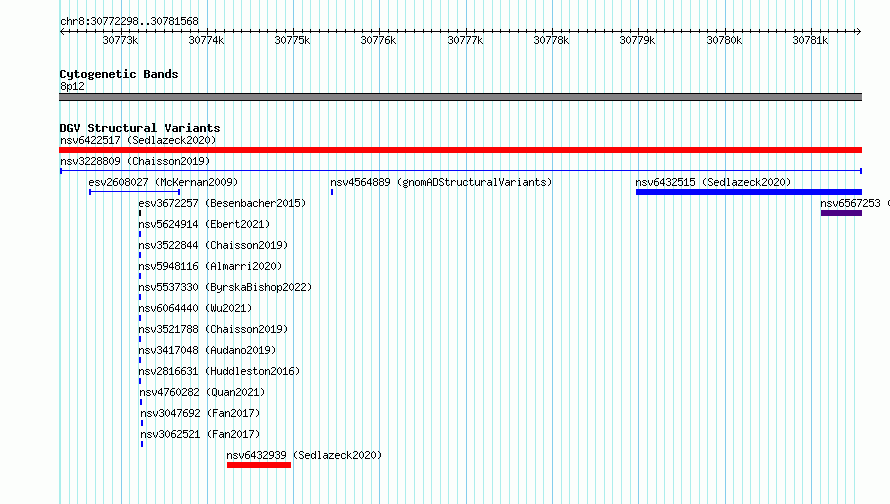Click the esv2608027 blue bracket line
The height and width of the screenshot is (504, 890).
[135, 192]
